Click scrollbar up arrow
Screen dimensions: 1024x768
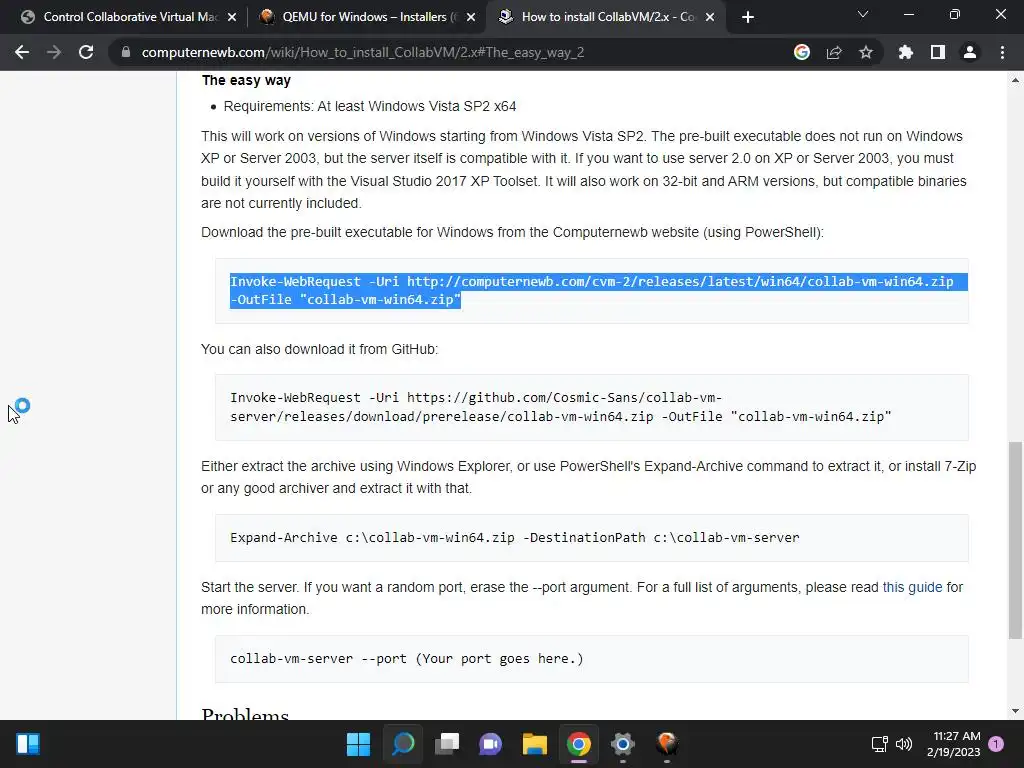[1015, 80]
